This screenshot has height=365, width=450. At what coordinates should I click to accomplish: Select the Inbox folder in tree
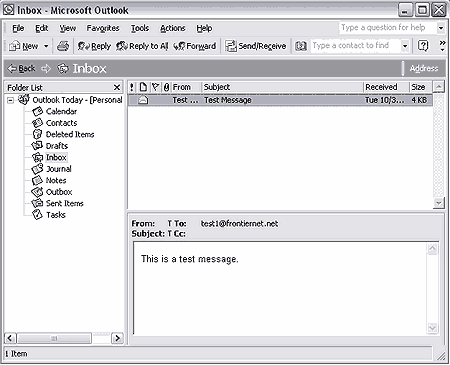click(56, 157)
